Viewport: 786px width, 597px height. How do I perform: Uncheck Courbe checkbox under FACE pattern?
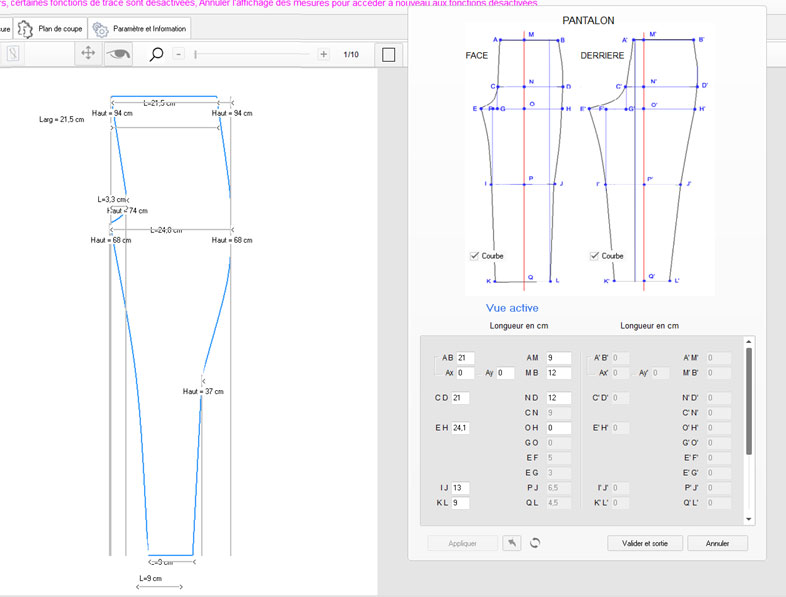coord(475,256)
